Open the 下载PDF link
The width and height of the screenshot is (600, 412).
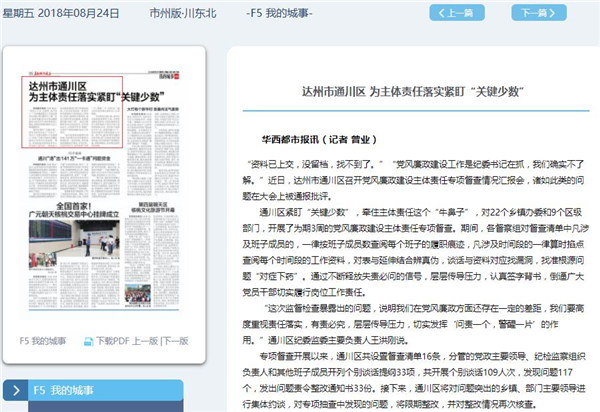[x=112, y=341]
